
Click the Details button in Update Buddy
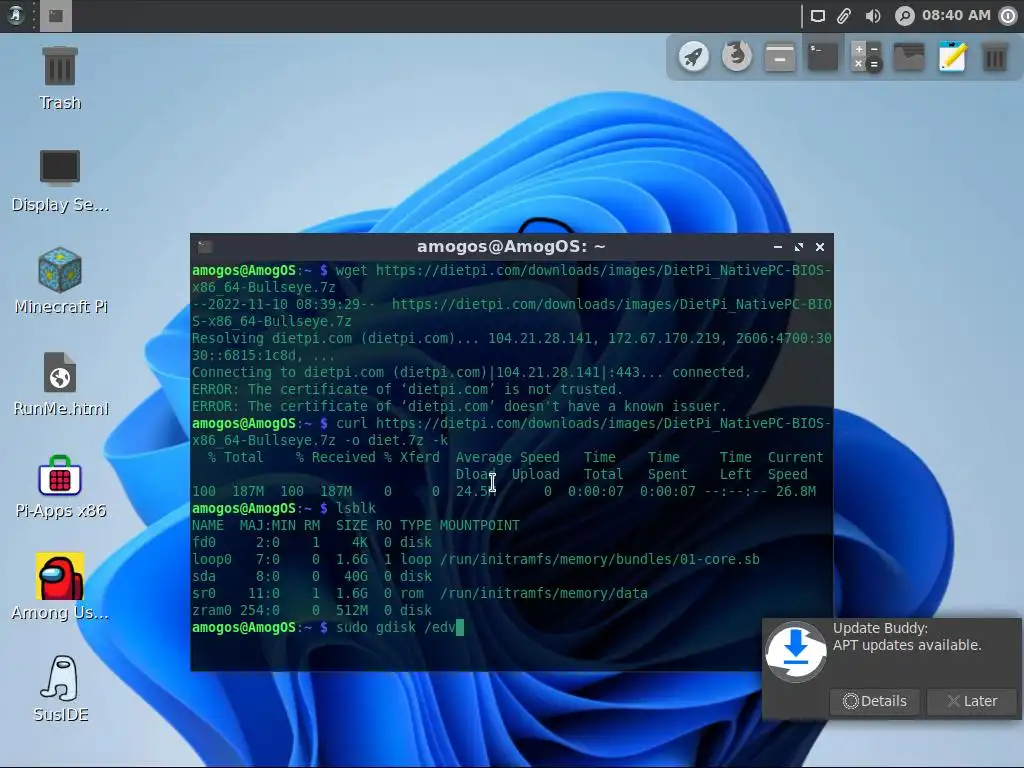[875, 701]
